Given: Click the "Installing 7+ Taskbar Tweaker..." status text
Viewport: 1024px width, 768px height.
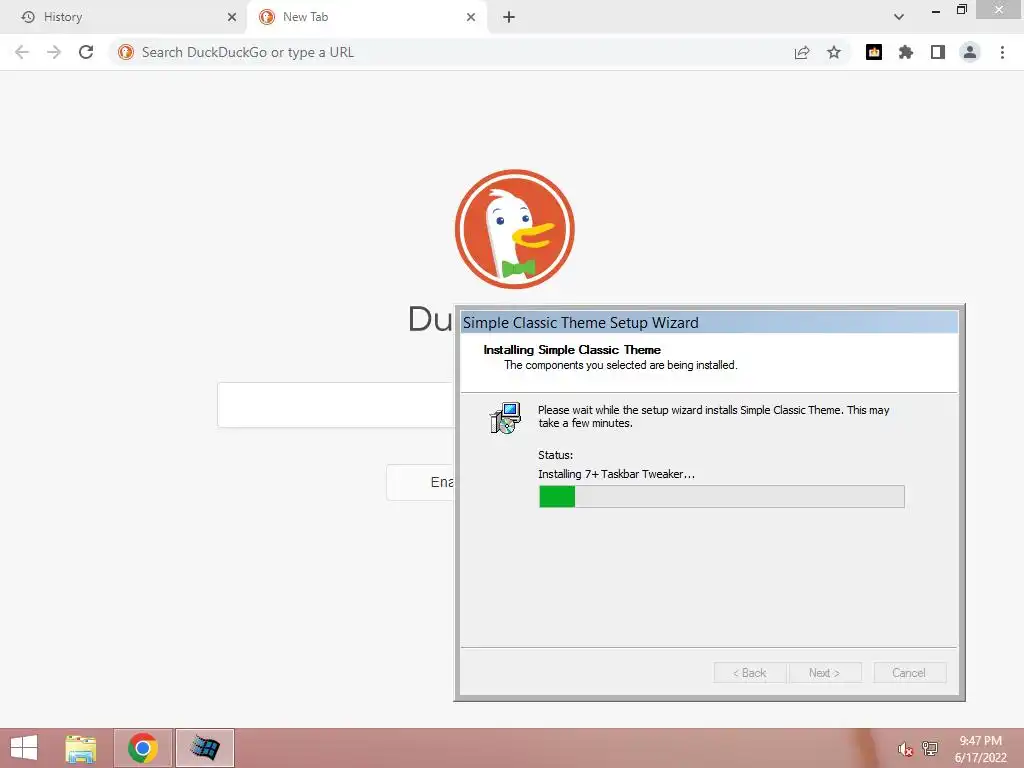Looking at the screenshot, I should [x=616, y=474].
